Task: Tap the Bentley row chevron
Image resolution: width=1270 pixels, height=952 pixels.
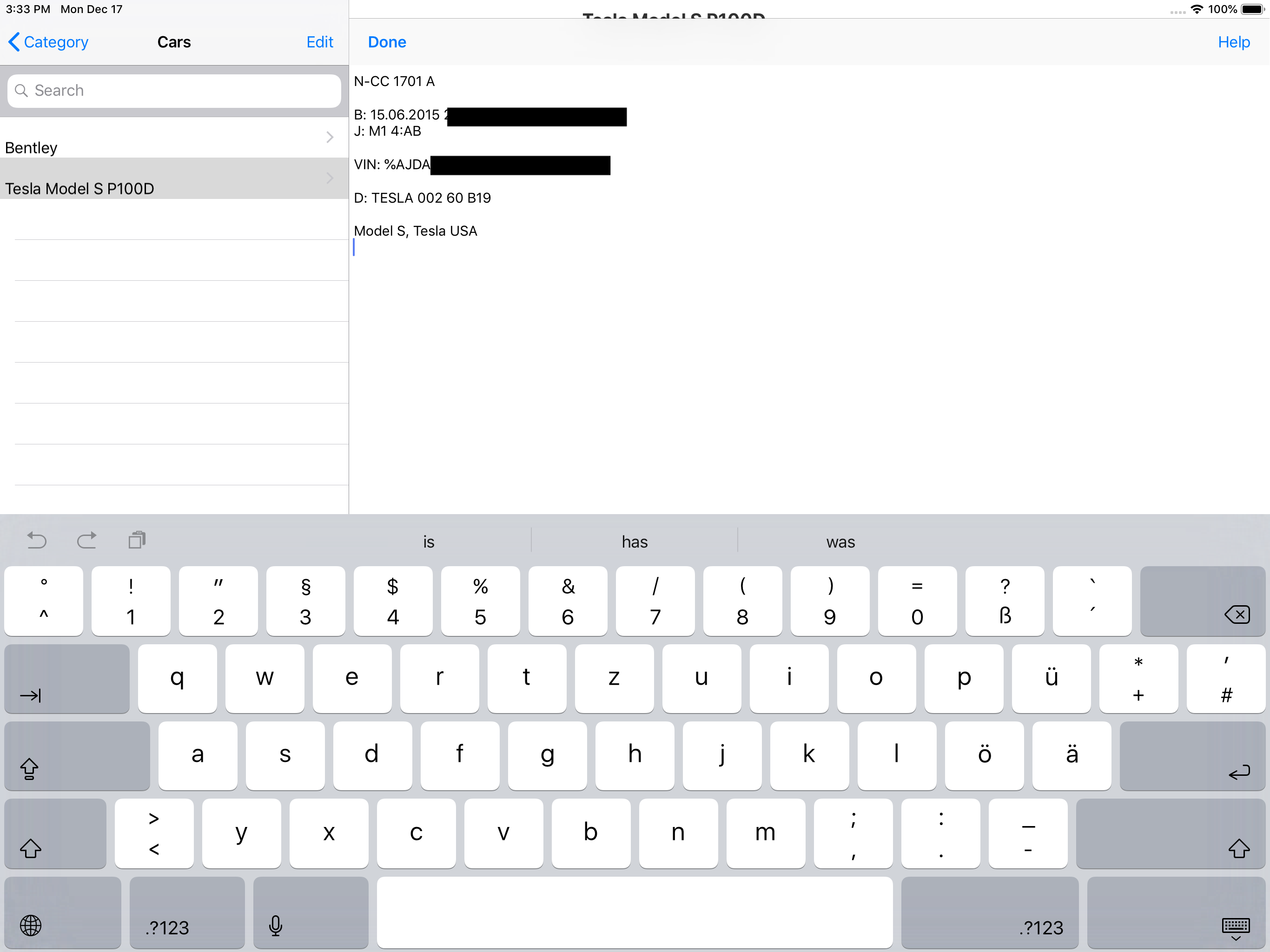Action: [330, 137]
